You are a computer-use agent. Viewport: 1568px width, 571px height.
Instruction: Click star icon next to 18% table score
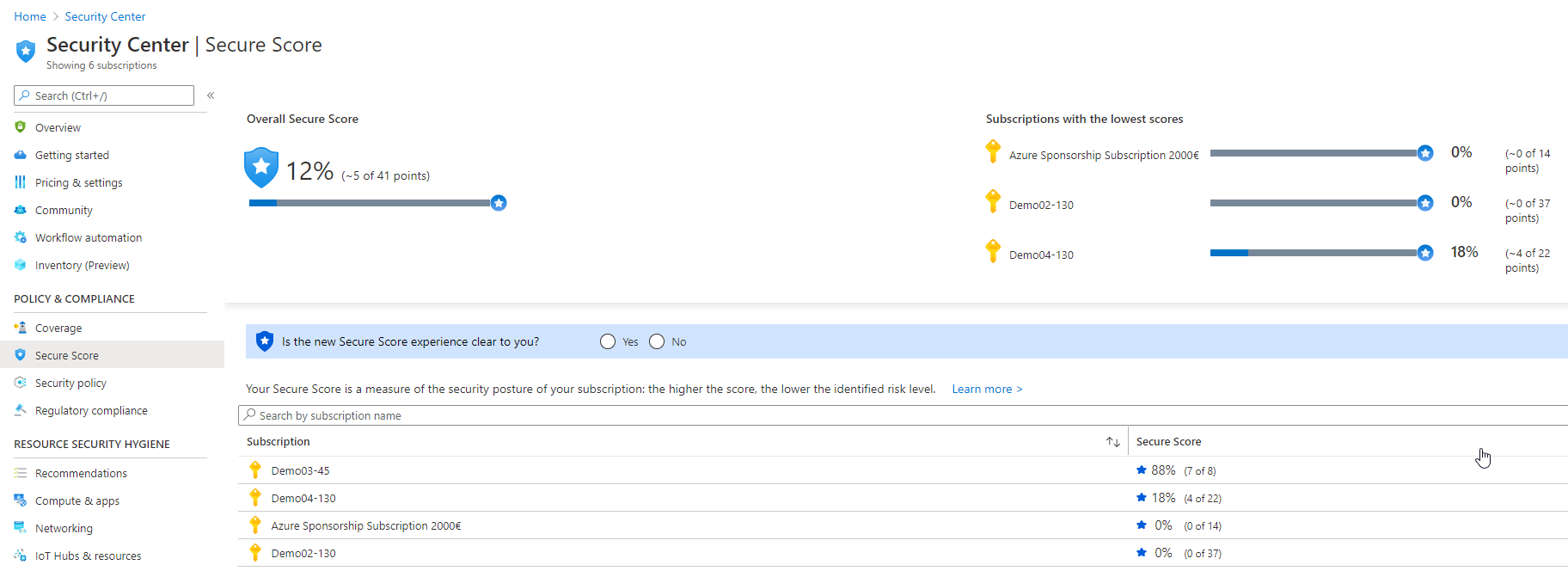[x=1142, y=497]
